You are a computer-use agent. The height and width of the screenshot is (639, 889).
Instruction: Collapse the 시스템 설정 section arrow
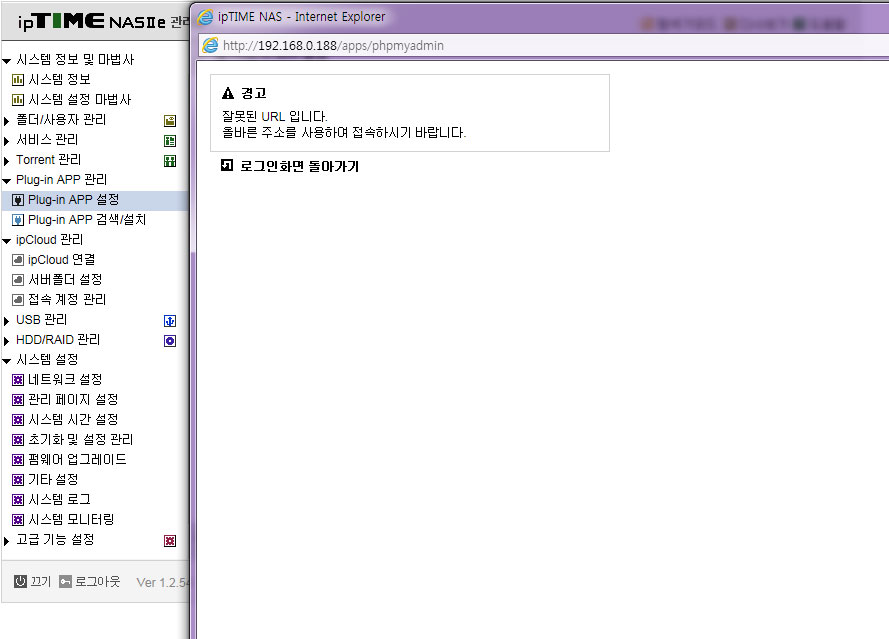pos(7,361)
